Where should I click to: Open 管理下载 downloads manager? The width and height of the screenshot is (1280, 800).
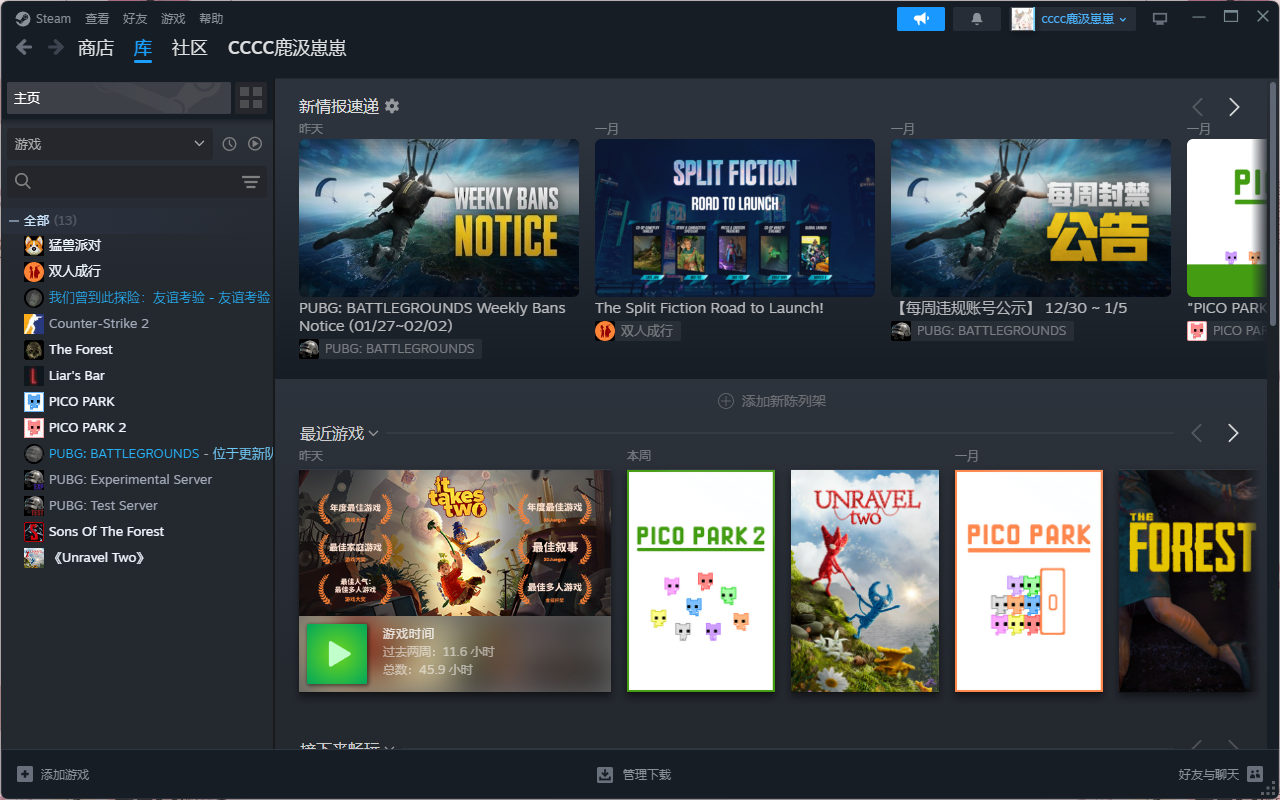[635, 775]
